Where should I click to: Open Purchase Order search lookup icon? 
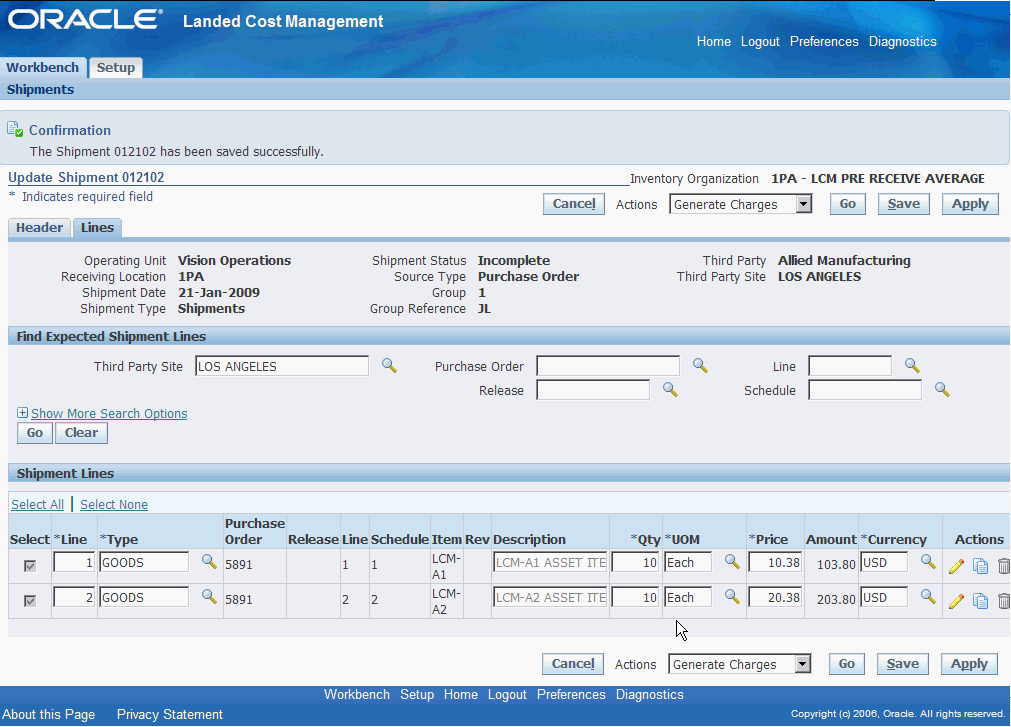click(700, 365)
